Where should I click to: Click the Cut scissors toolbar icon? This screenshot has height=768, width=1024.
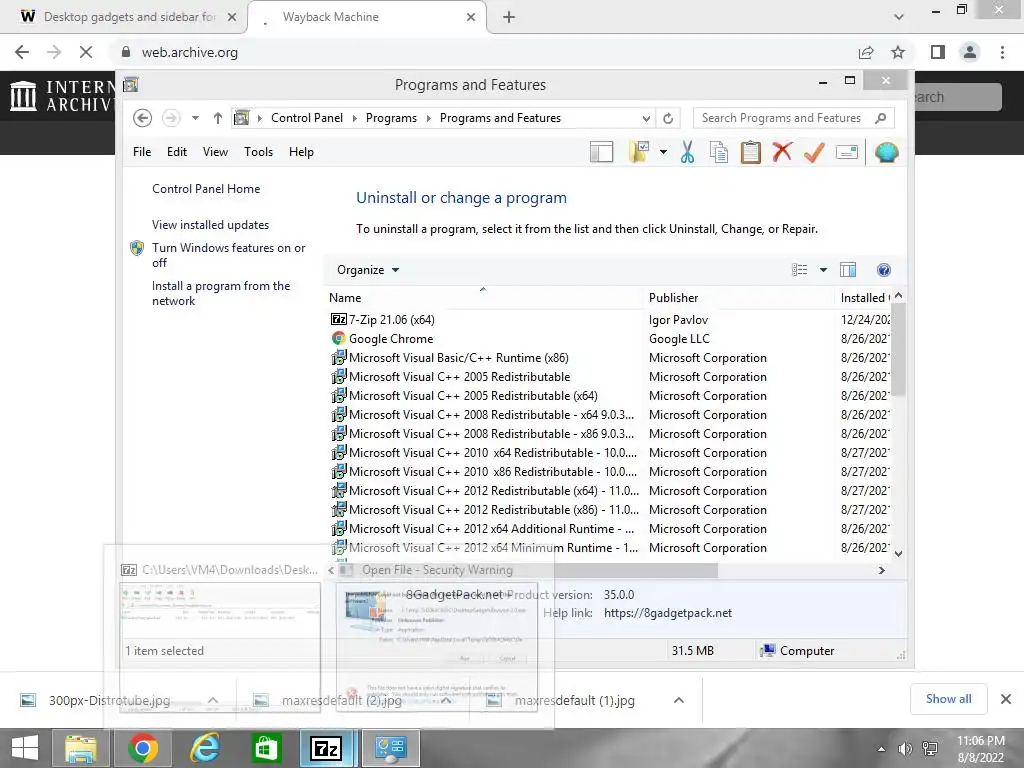687,152
